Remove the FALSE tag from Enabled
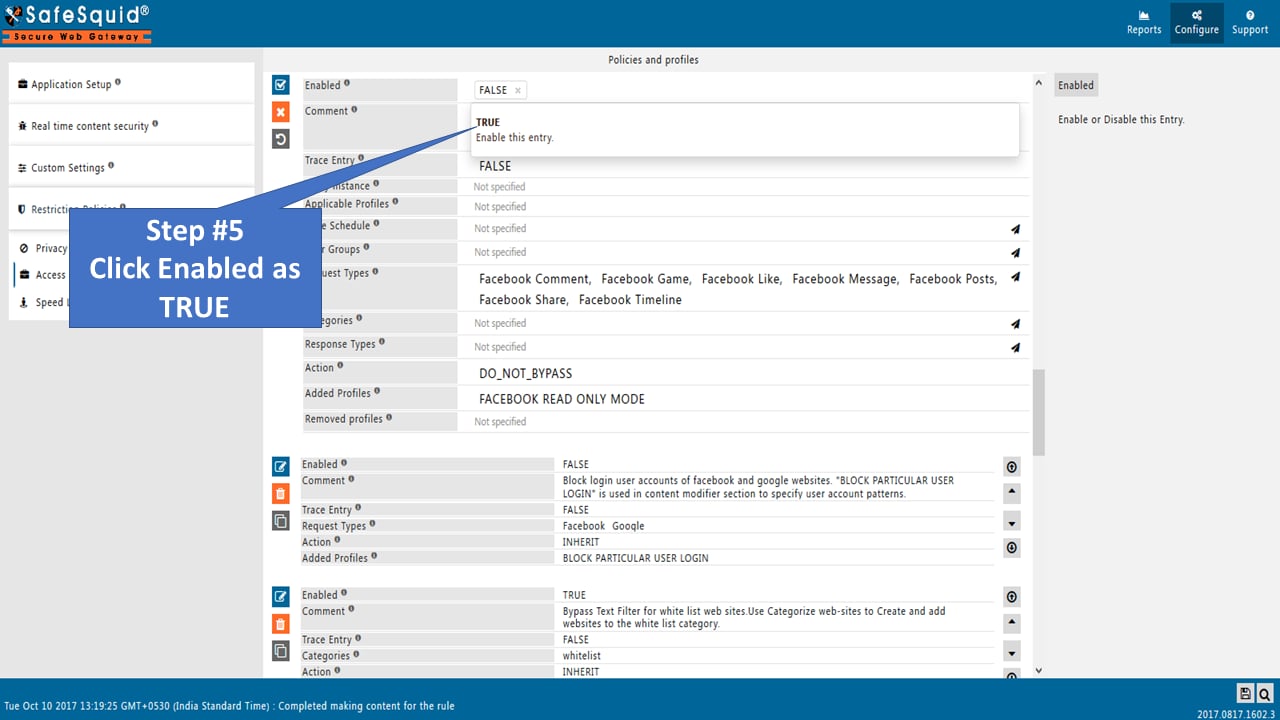This screenshot has width=1280, height=720. click(x=517, y=90)
